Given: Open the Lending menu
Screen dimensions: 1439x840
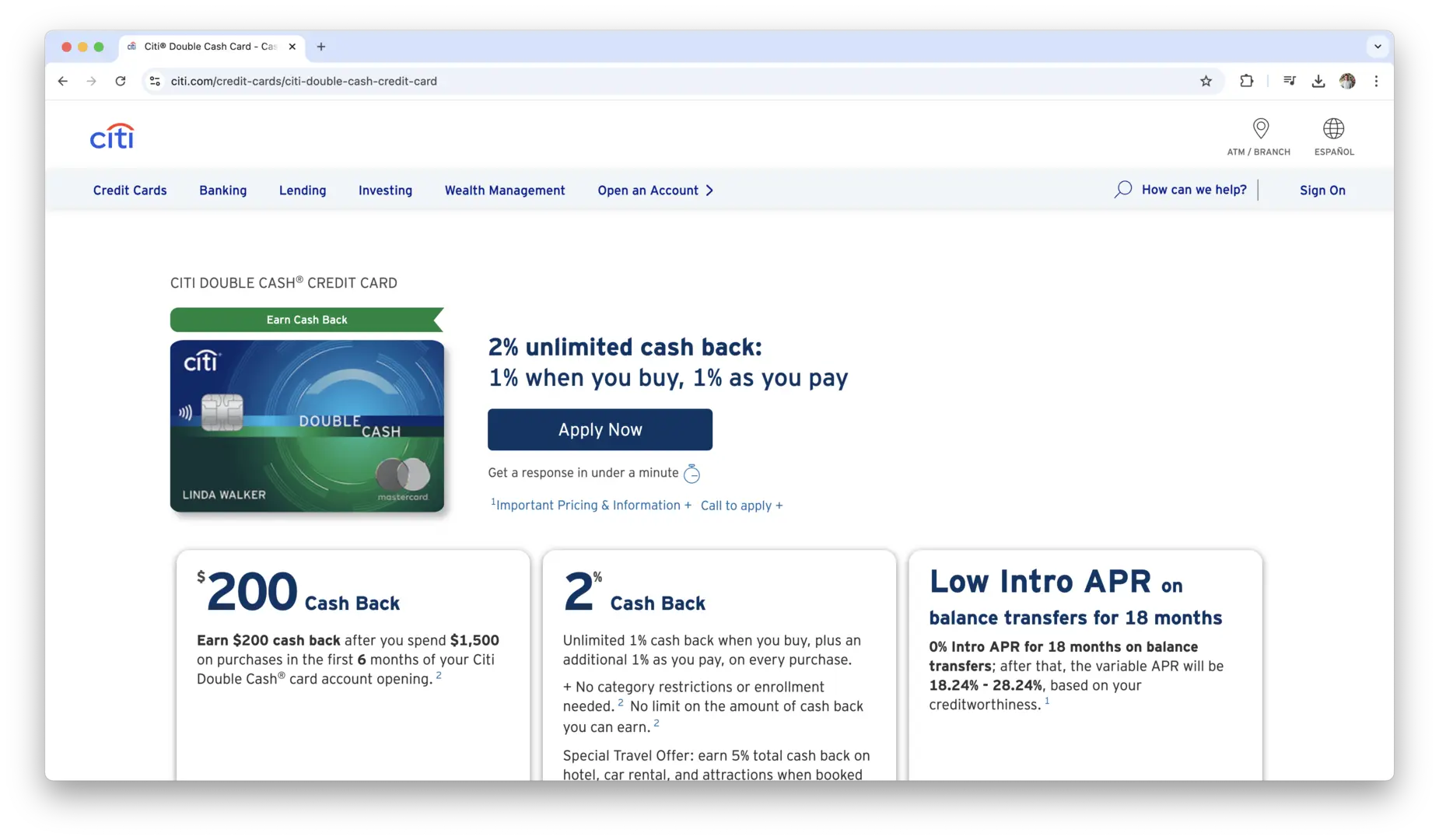Looking at the screenshot, I should [x=303, y=191].
